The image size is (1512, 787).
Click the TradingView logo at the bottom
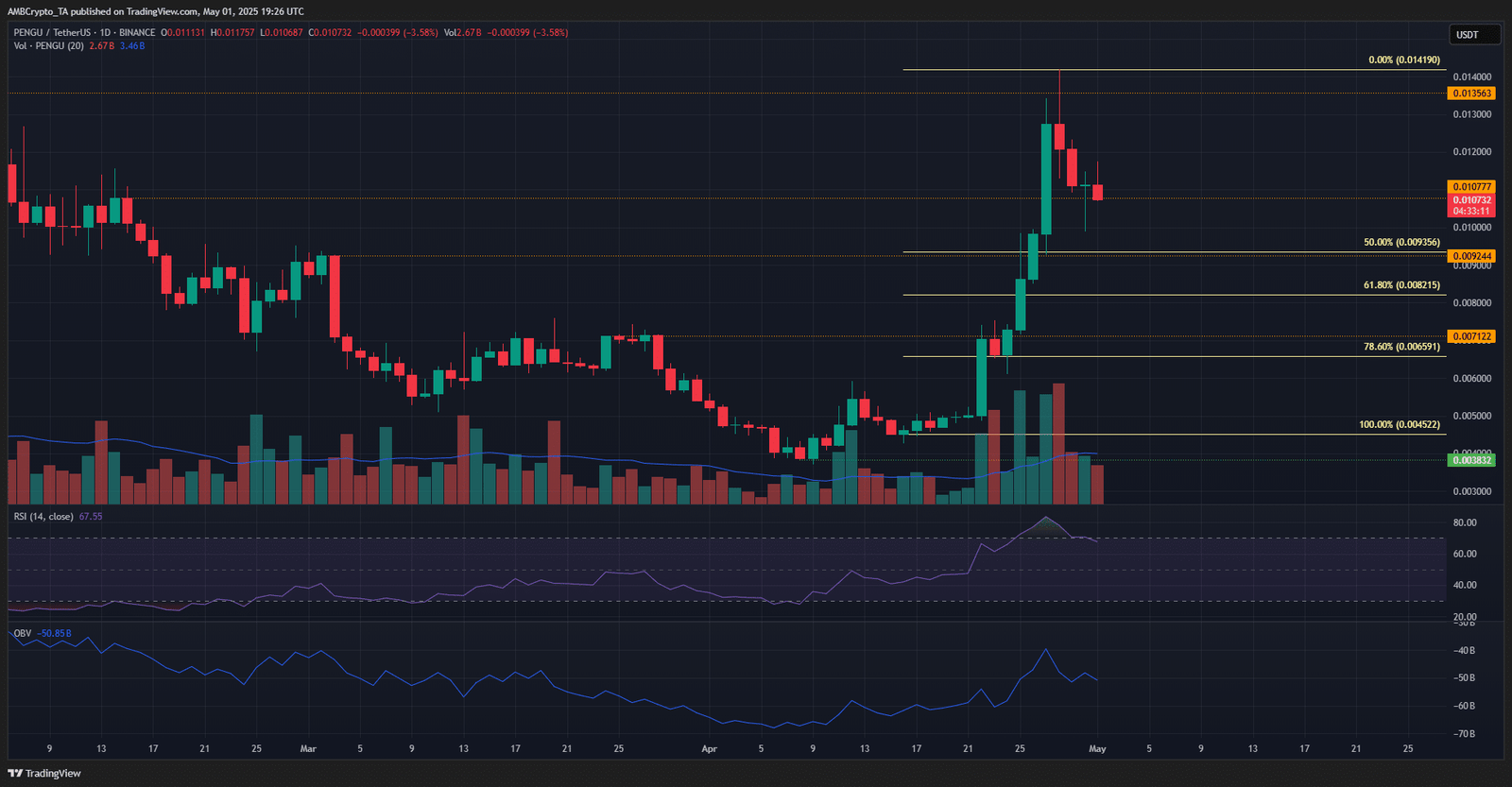[44, 773]
